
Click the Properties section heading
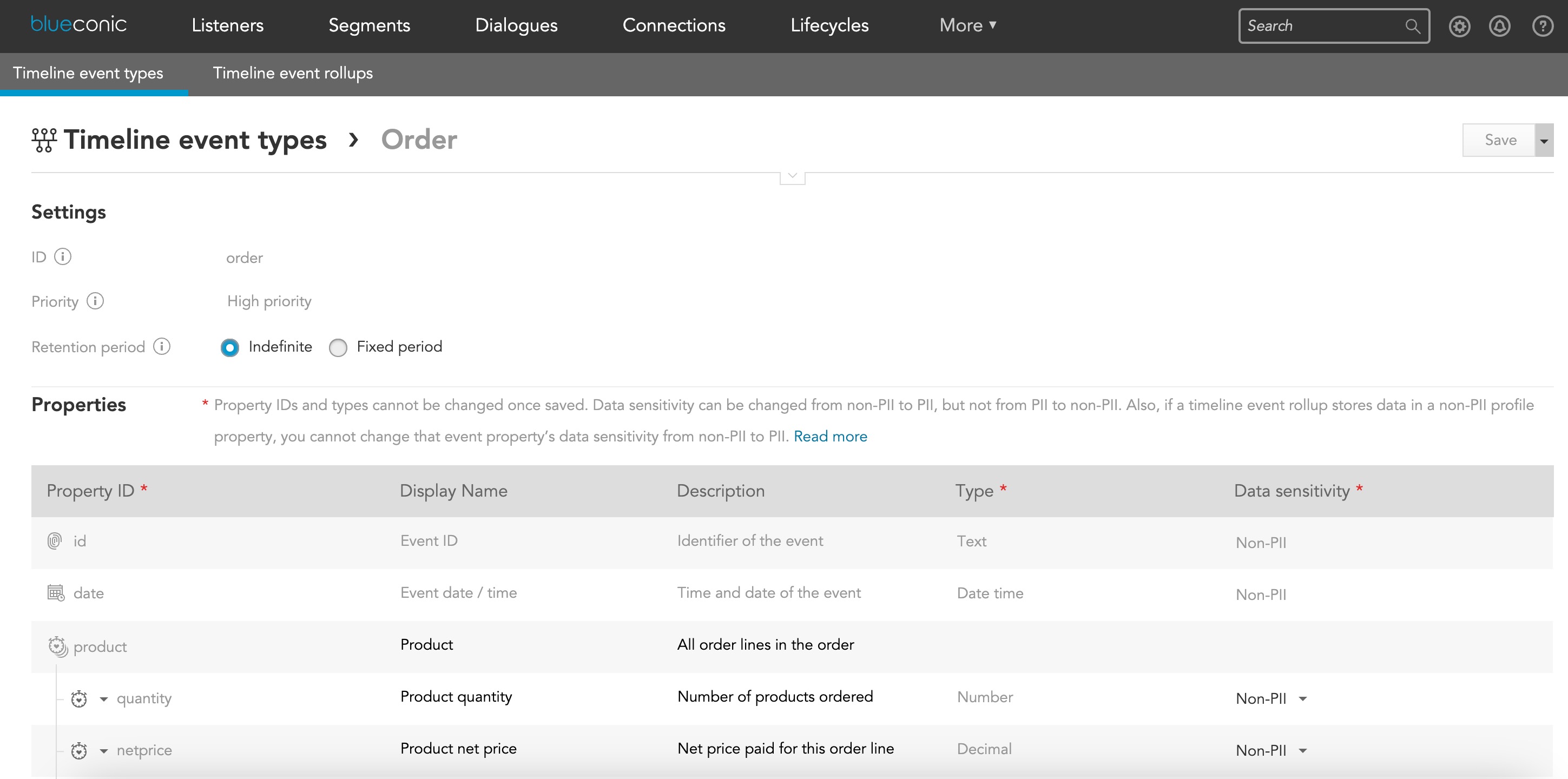point(78,405)
